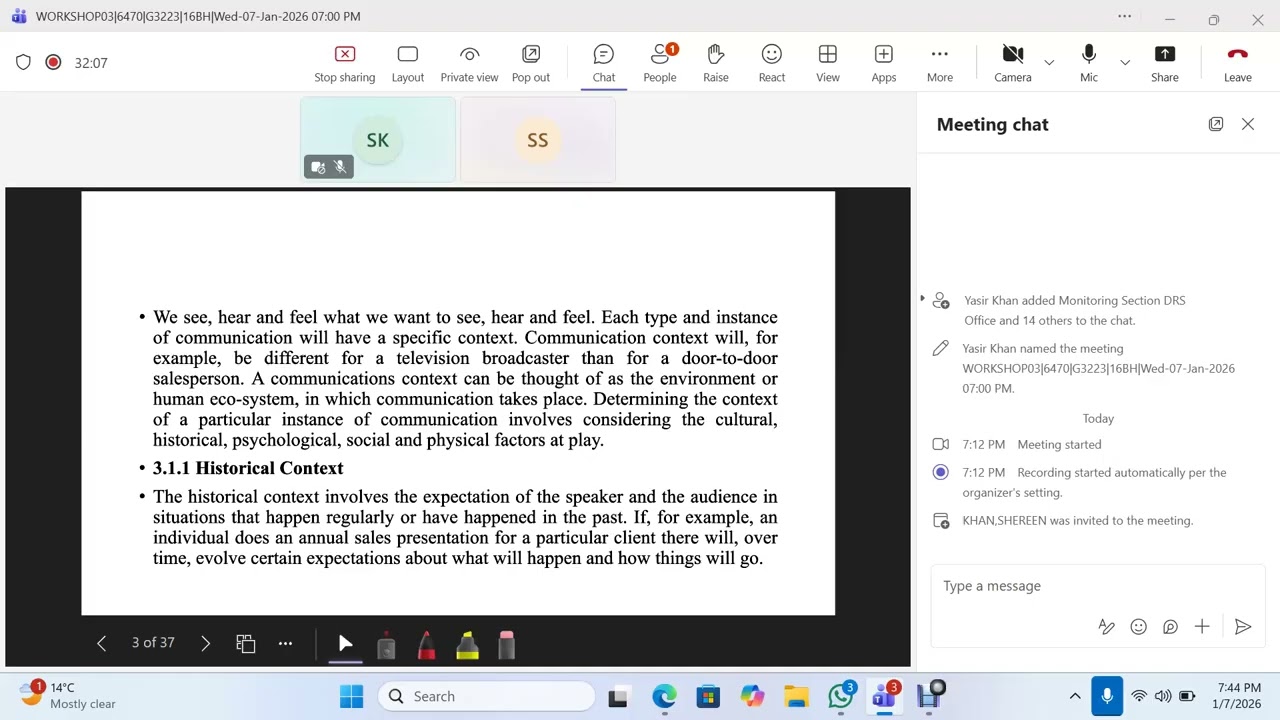The height and width of the screenshot is (720, 1280).
Task: Expand camera options dropdown arrow
Action: tap(1049, 63)
